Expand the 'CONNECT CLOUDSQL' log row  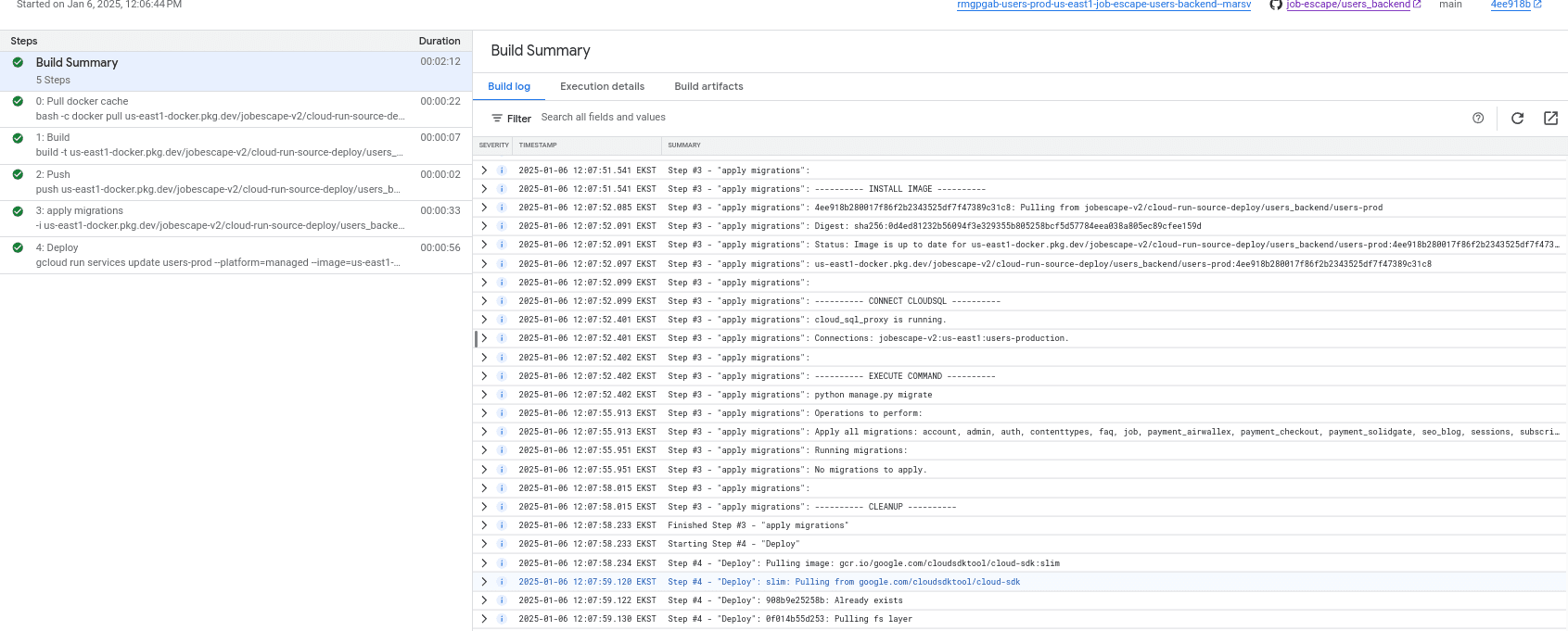tap(484, 301)
